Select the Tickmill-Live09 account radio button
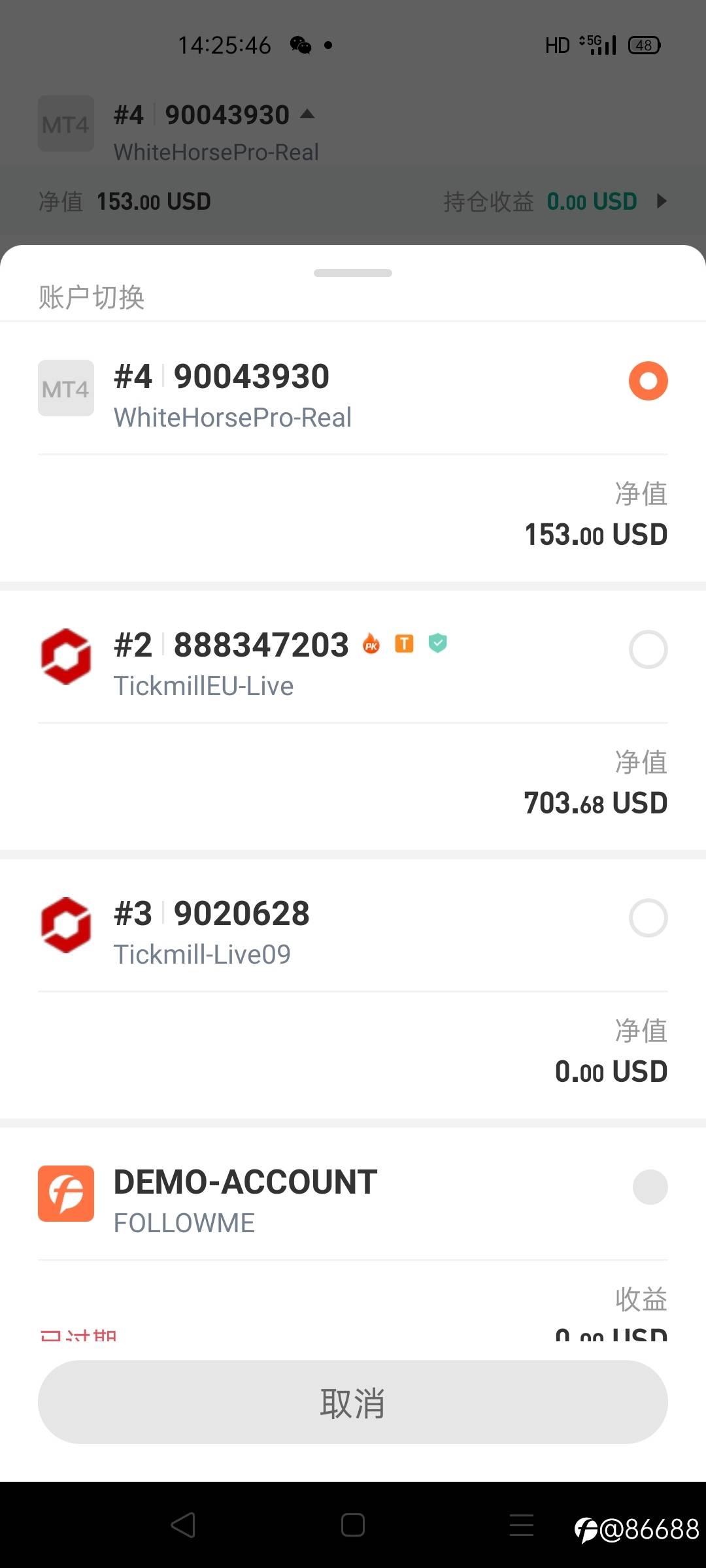 point(648,918)
